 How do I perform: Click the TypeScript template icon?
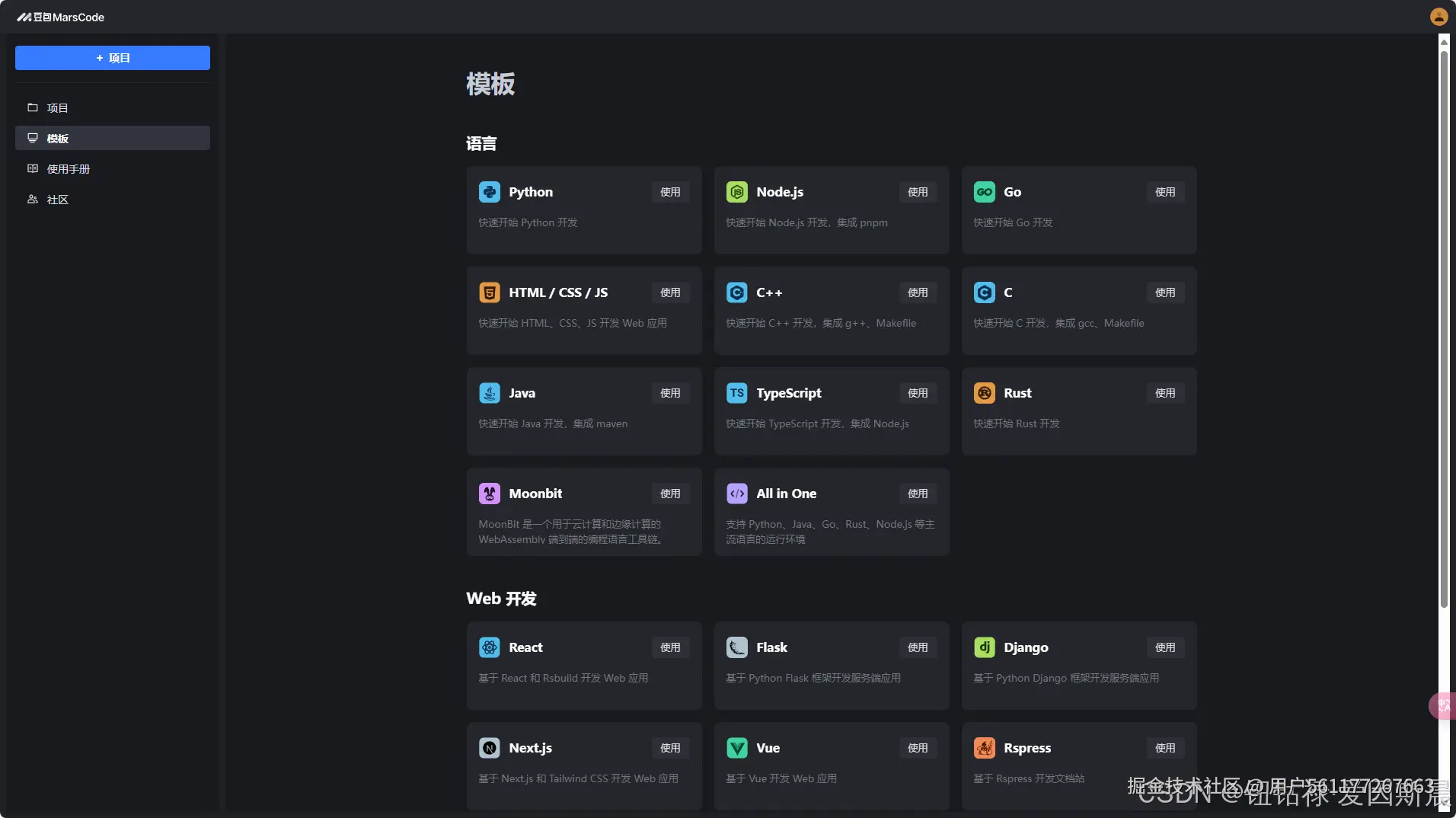click(737, 393)
